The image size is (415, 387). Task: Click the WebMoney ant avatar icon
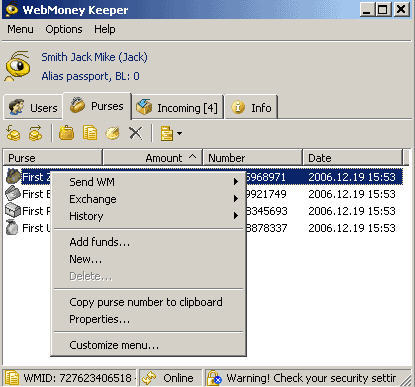point(18,66)
